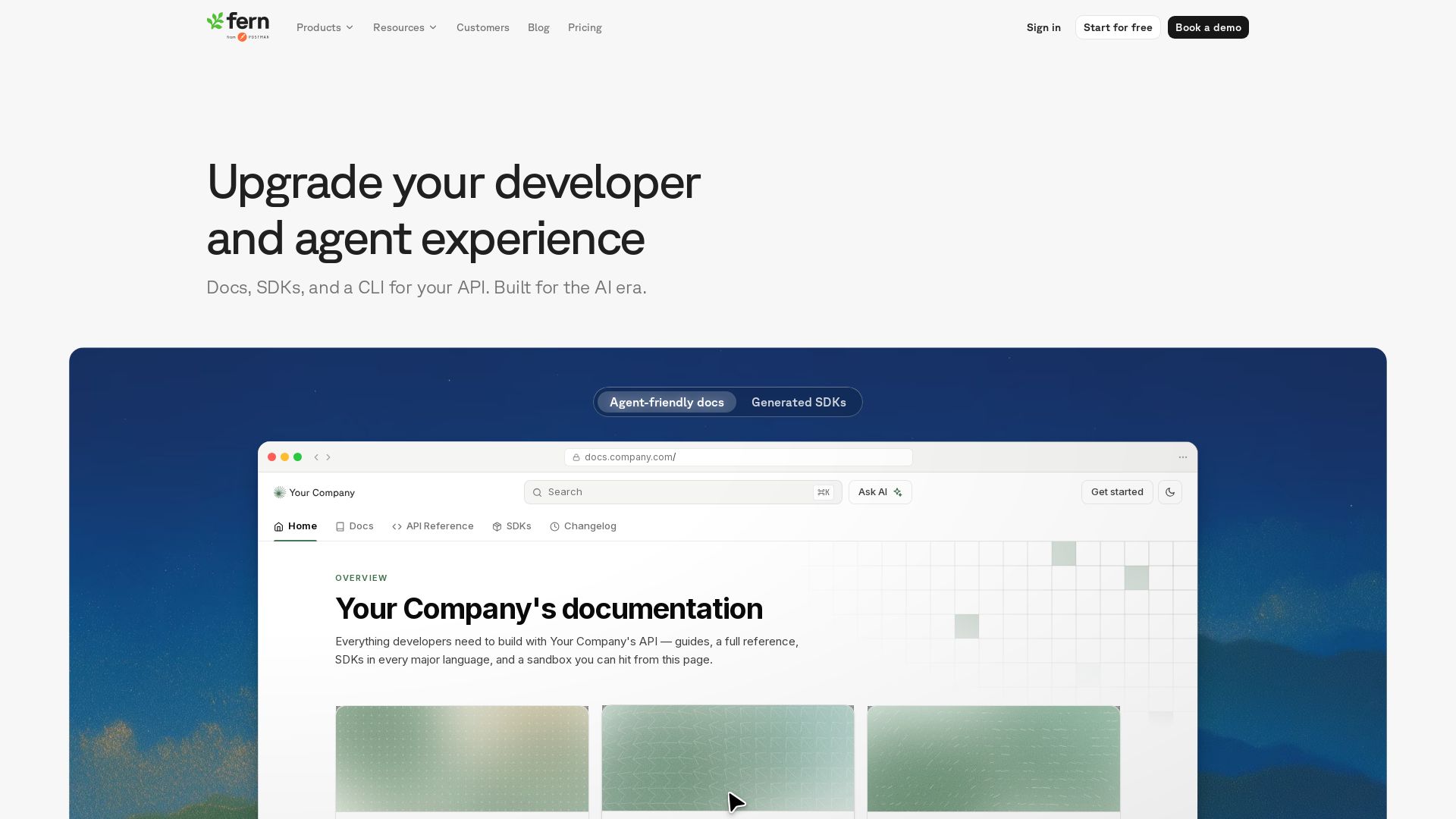Switch to the SDKs tab

click(511, 526)
